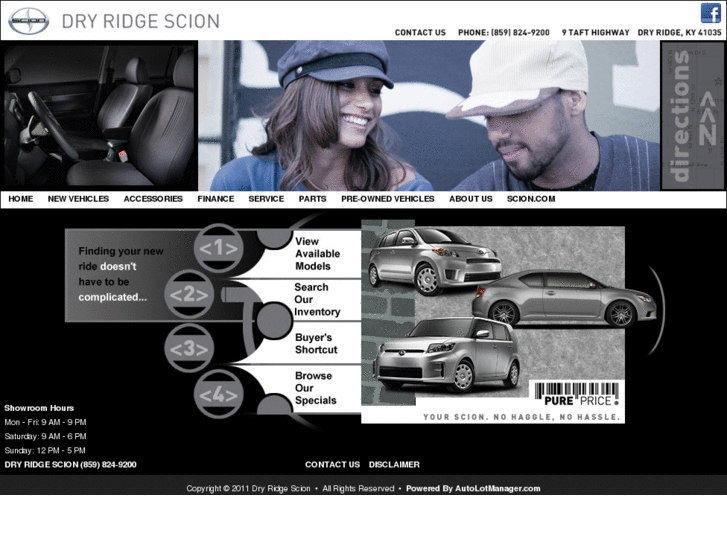This screenshot has height=545, width=727.
Task: Click the silver Scion xD car image
Action: click(434, 260)
